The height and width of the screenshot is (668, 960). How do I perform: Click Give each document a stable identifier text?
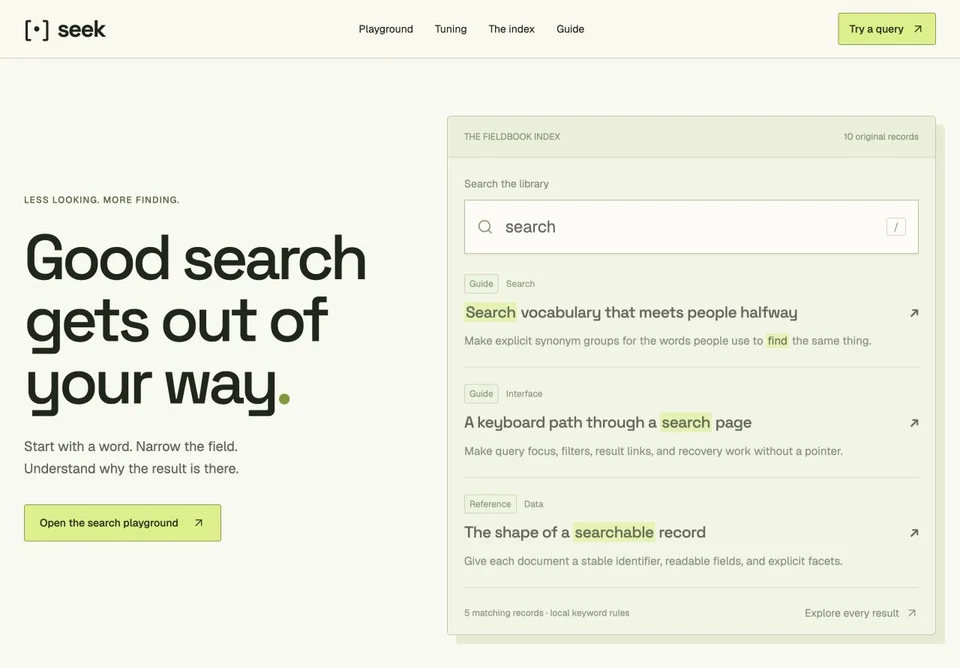coord(653,561)
